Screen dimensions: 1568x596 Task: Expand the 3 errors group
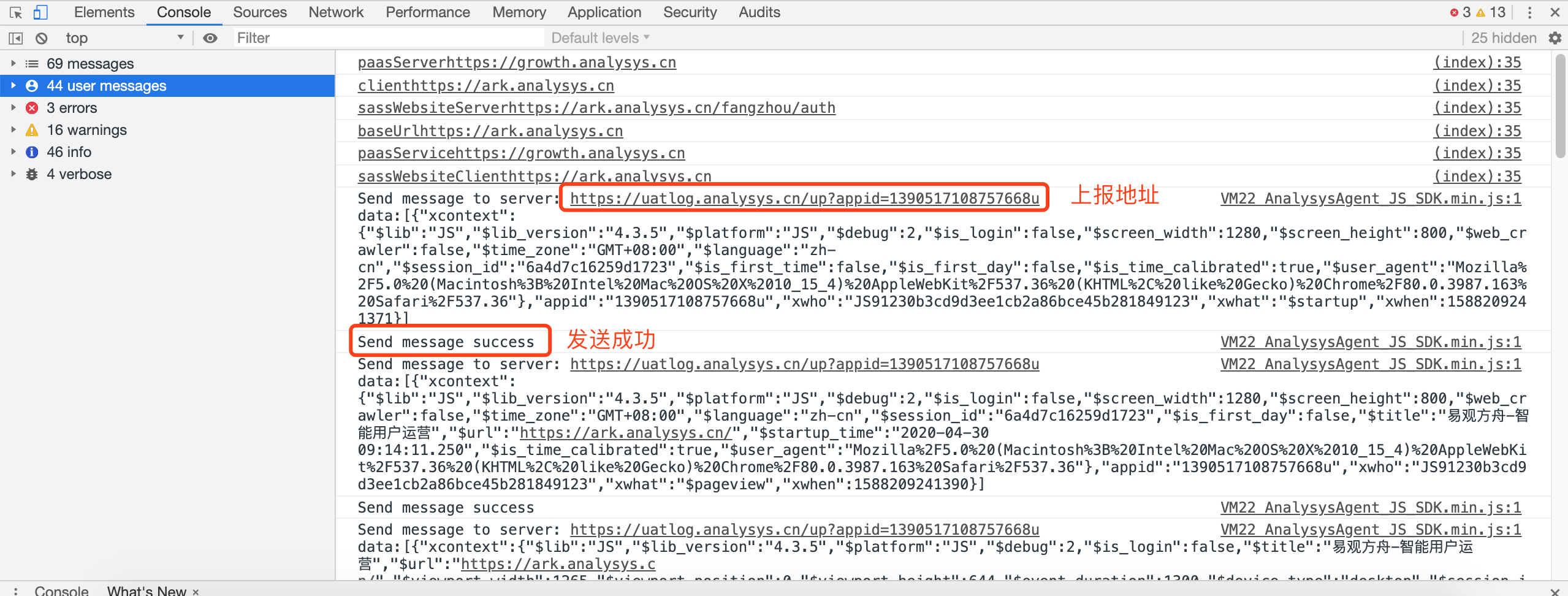coord(13,107)
